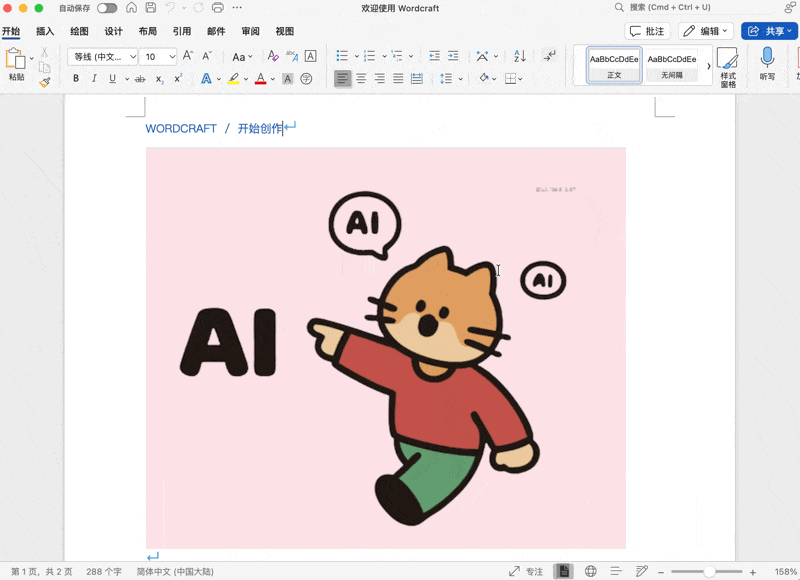Switch to the 布局 tab
The width and height of the screenshot is (800, 580).
(147, 31)
